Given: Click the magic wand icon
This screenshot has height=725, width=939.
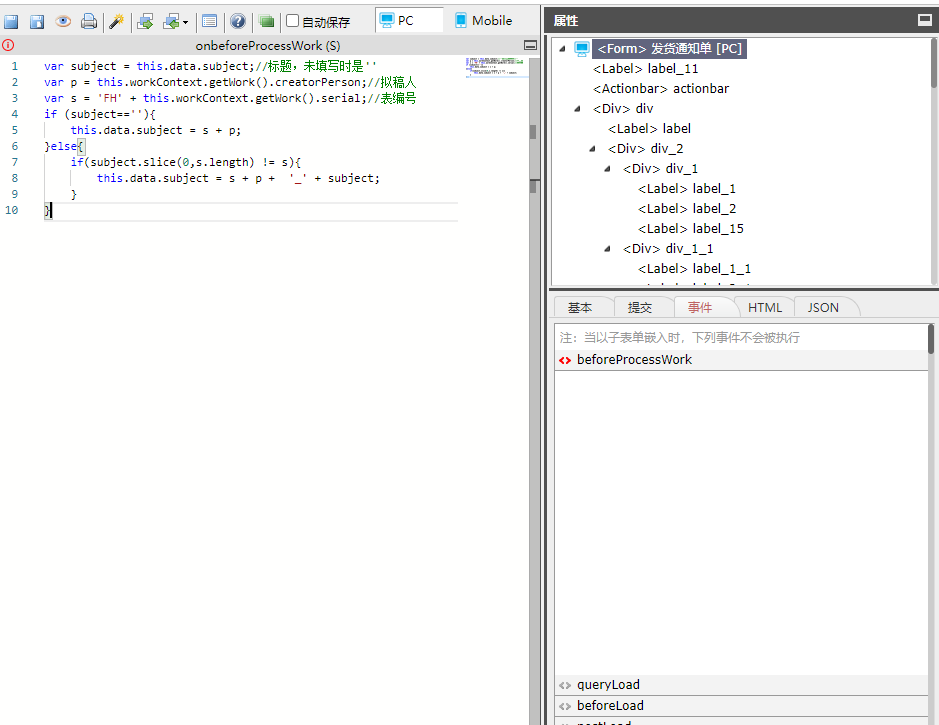Looking at the screenshot, I should (x=117, y=21).
